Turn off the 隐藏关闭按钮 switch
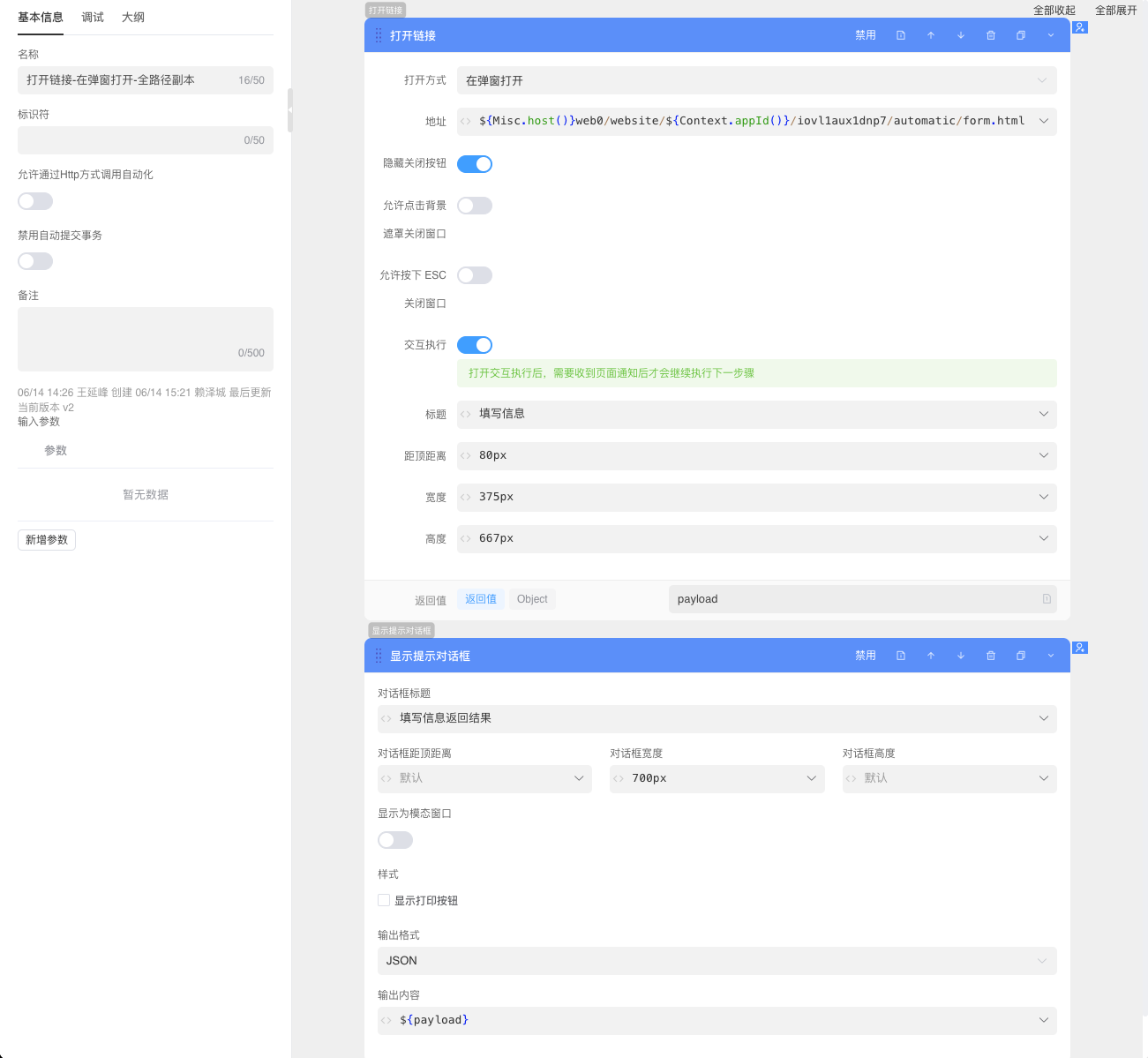 (x=475, y=164)
